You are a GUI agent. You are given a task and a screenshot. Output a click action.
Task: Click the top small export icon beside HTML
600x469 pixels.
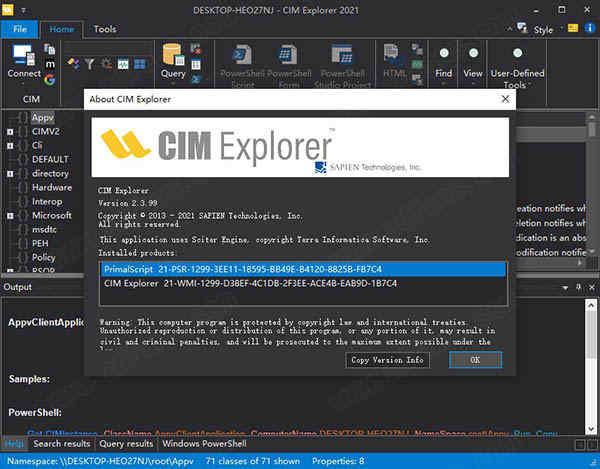tap(417, 49)
